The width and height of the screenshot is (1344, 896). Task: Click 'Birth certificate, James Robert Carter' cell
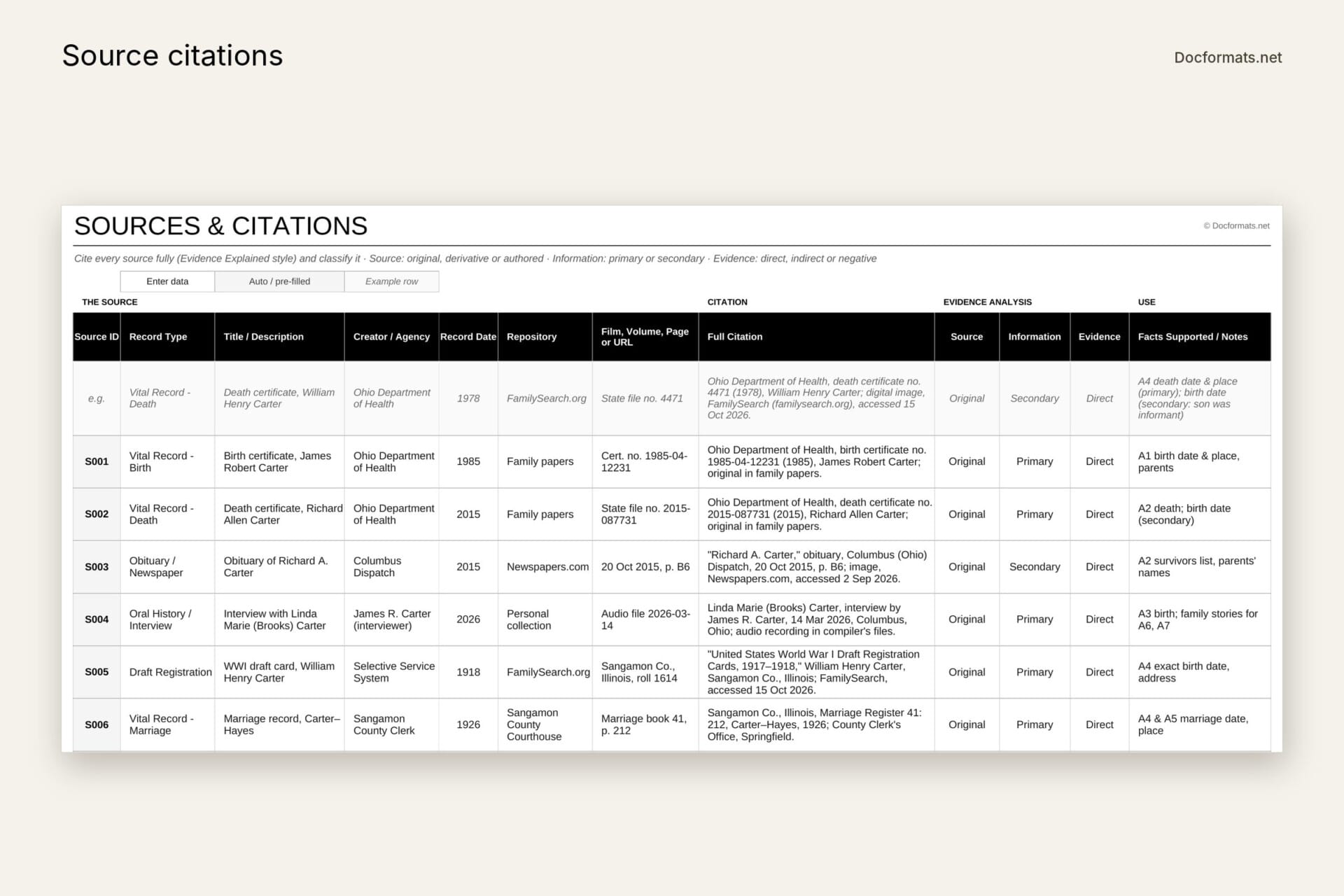[279, 461]
